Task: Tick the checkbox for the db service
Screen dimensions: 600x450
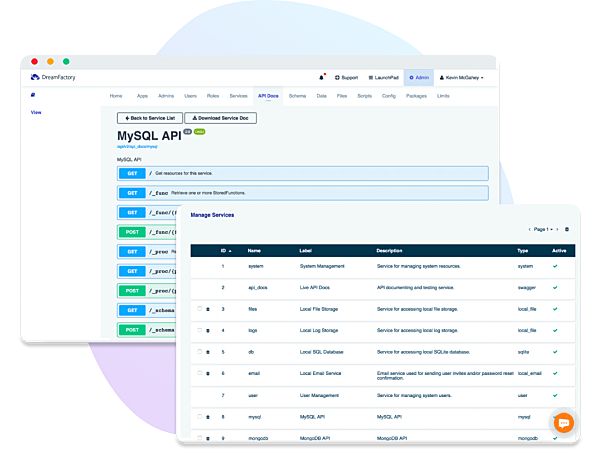Action: pyautogui.click(x=199, y=352)
